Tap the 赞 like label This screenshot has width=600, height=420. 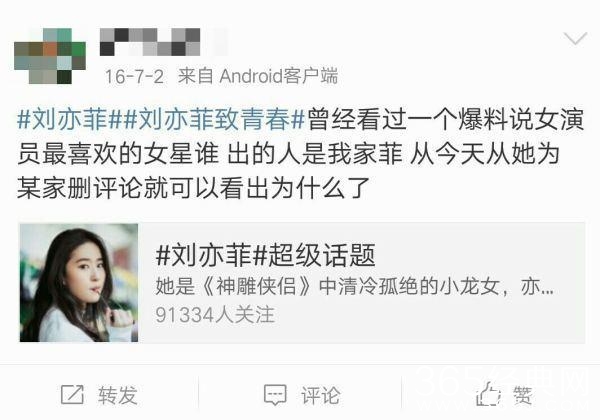tap(523, 395)
